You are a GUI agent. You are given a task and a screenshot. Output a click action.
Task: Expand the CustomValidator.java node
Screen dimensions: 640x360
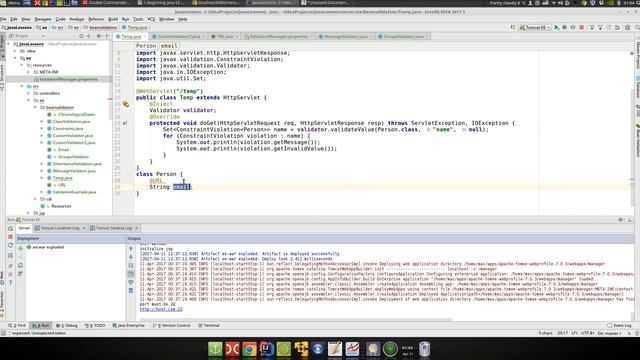pyautogui.click(x=42, y=136)
